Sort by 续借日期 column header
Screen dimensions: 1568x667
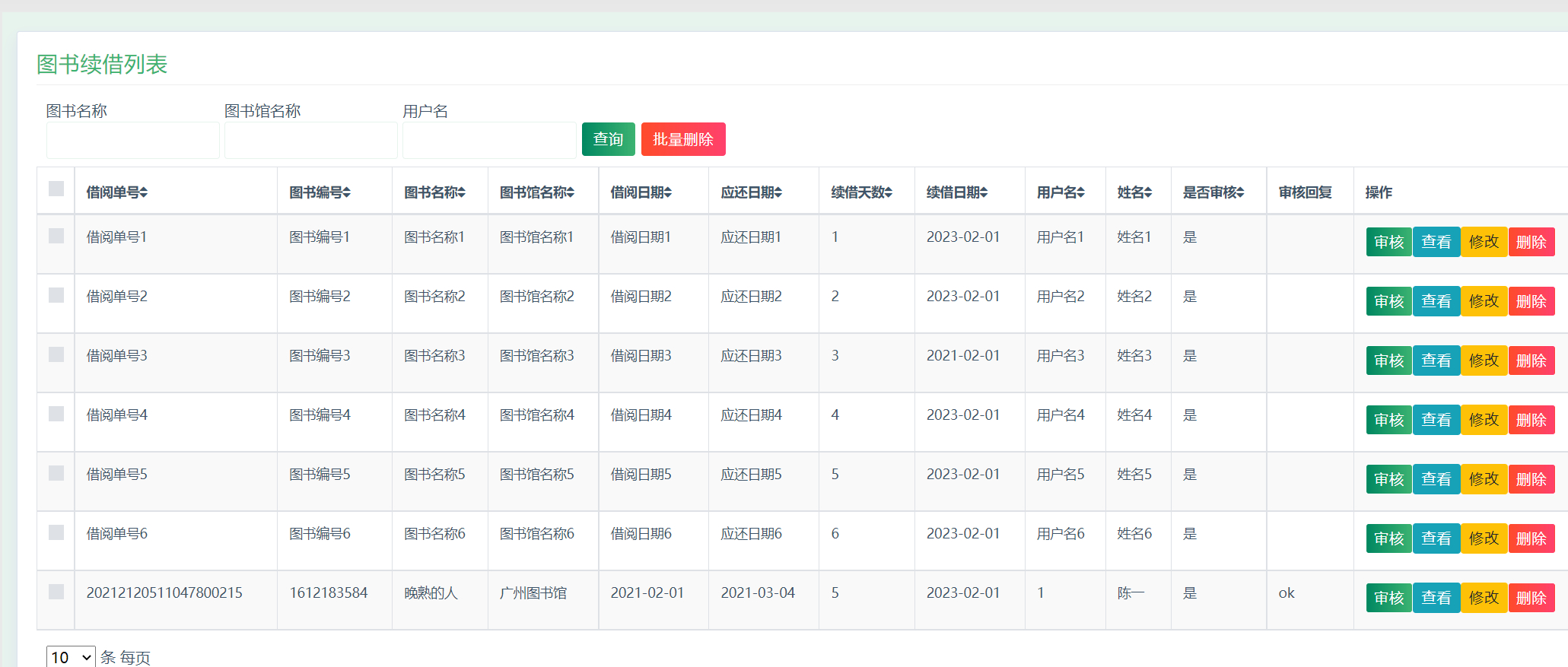tap(957, 192)
